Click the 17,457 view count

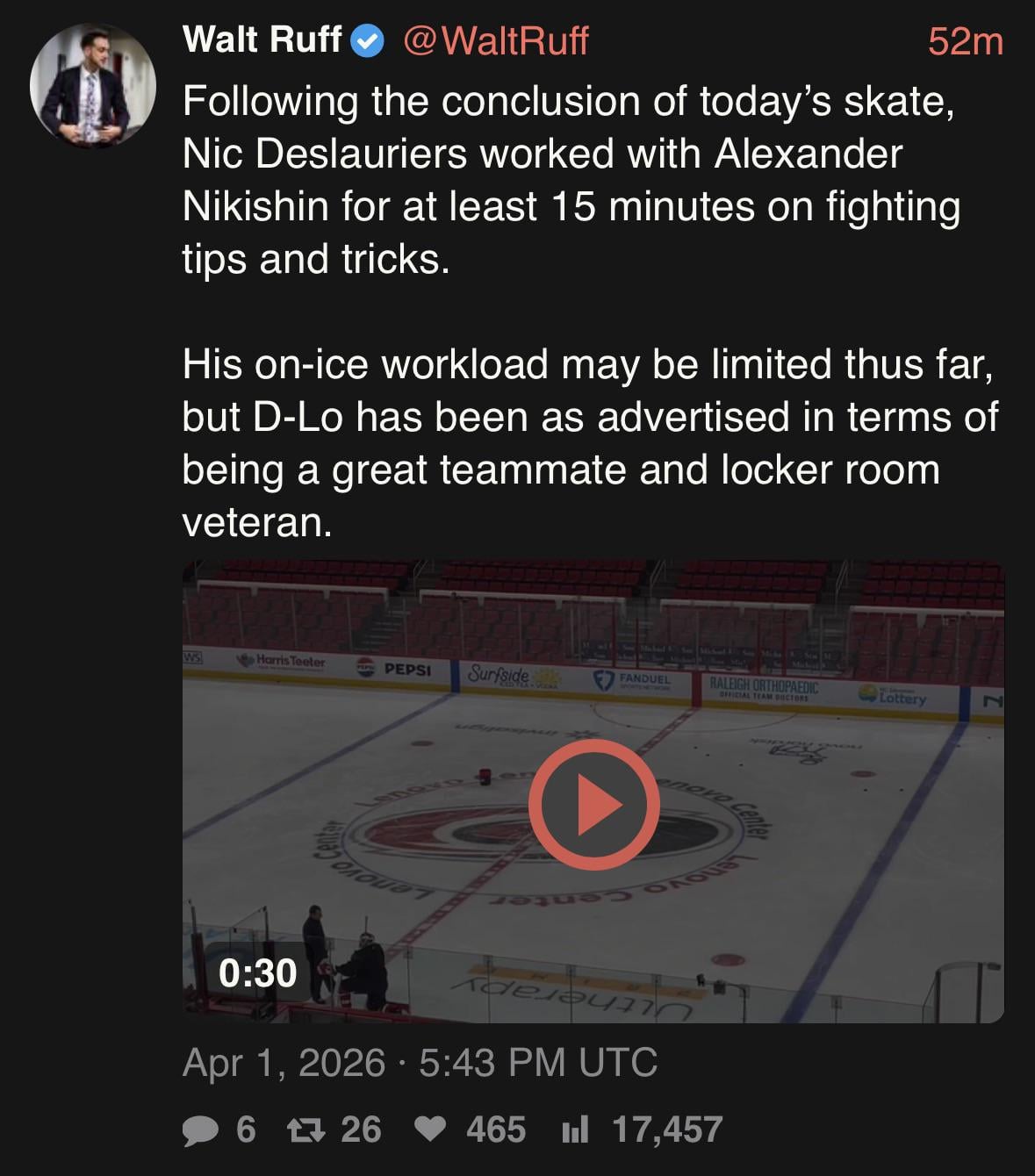(667, 1129)
